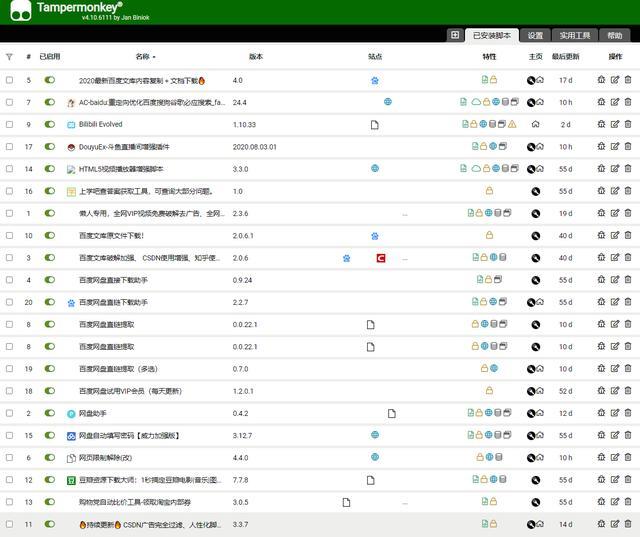The width and height of the screenshot is (640, 537).
Task: Edit script number 13
Action: [615, 501]
